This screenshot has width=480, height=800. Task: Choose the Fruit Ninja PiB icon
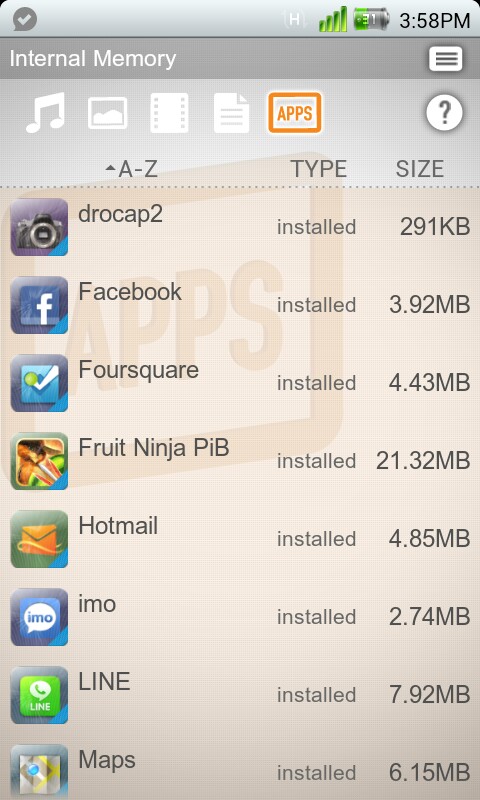click(x=39, y=461)
